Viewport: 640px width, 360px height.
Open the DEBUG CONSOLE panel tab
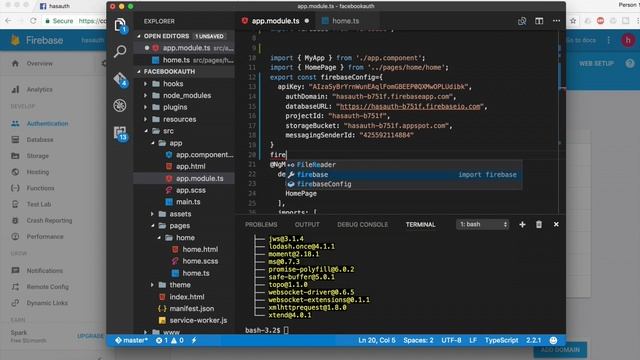click(362, 224)
